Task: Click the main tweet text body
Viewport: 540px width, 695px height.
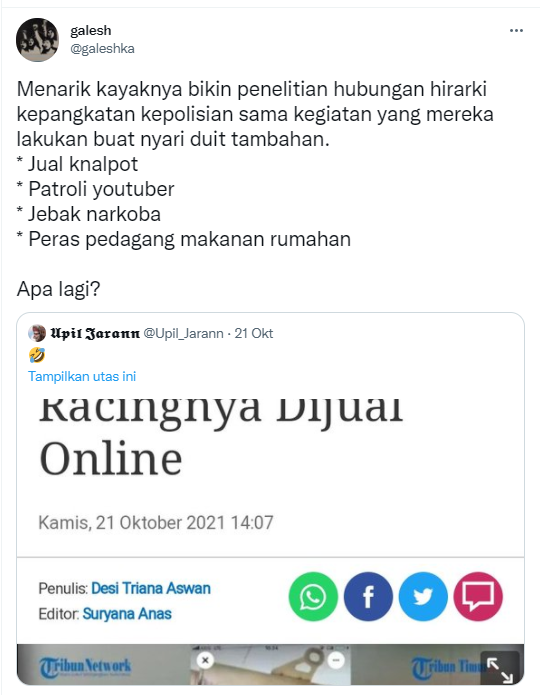Action: click(x=255, y=189)
